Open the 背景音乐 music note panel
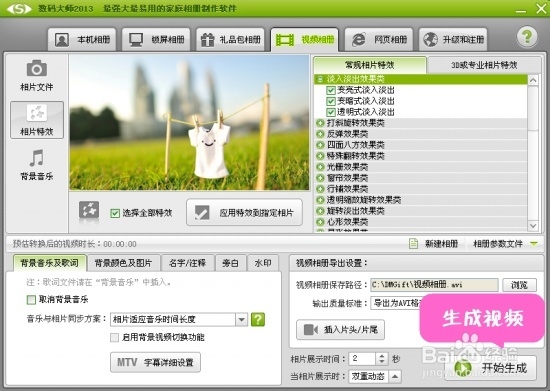 [x=36, y=165]
